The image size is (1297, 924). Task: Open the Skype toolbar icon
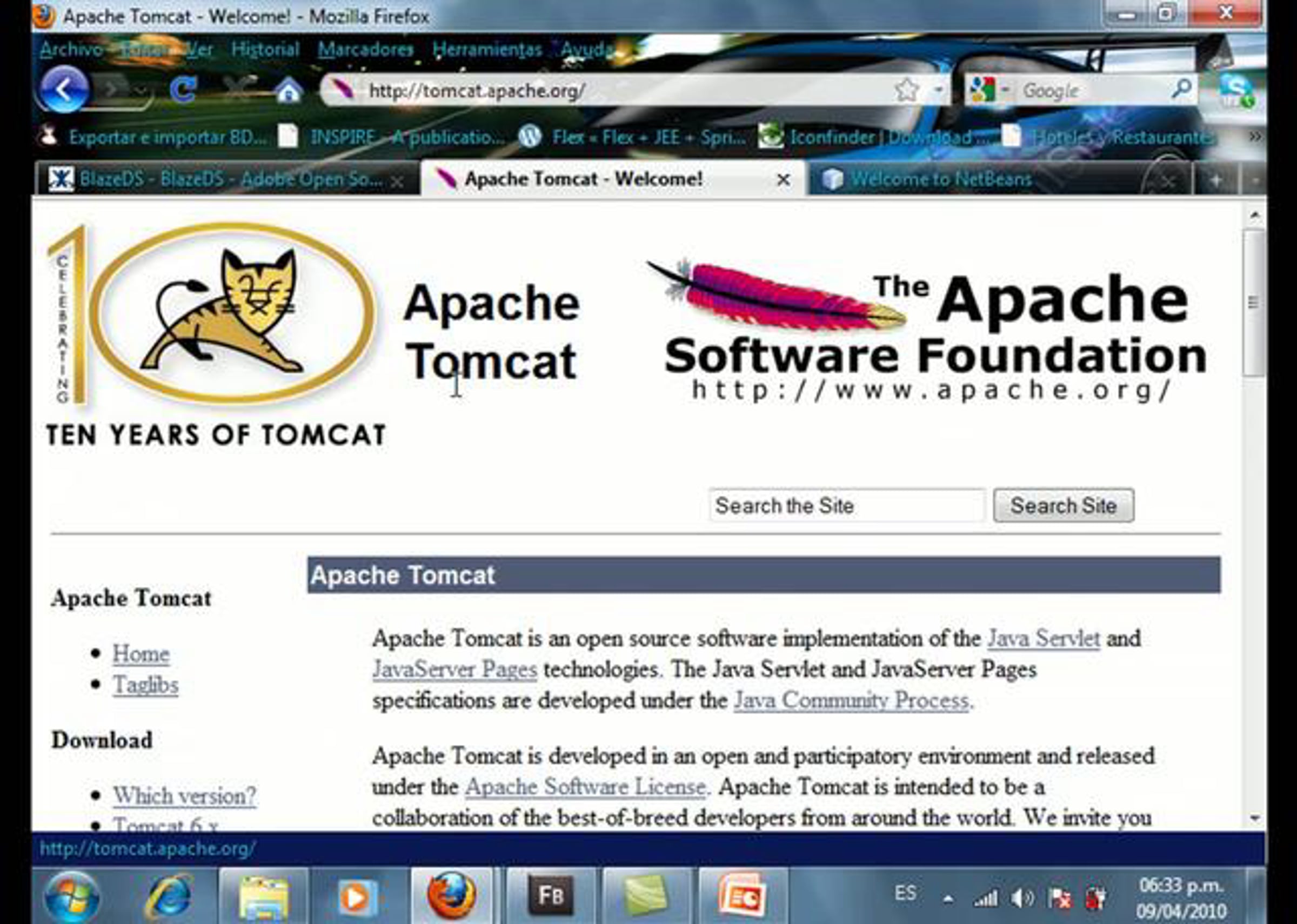(x=1235, y=90)
